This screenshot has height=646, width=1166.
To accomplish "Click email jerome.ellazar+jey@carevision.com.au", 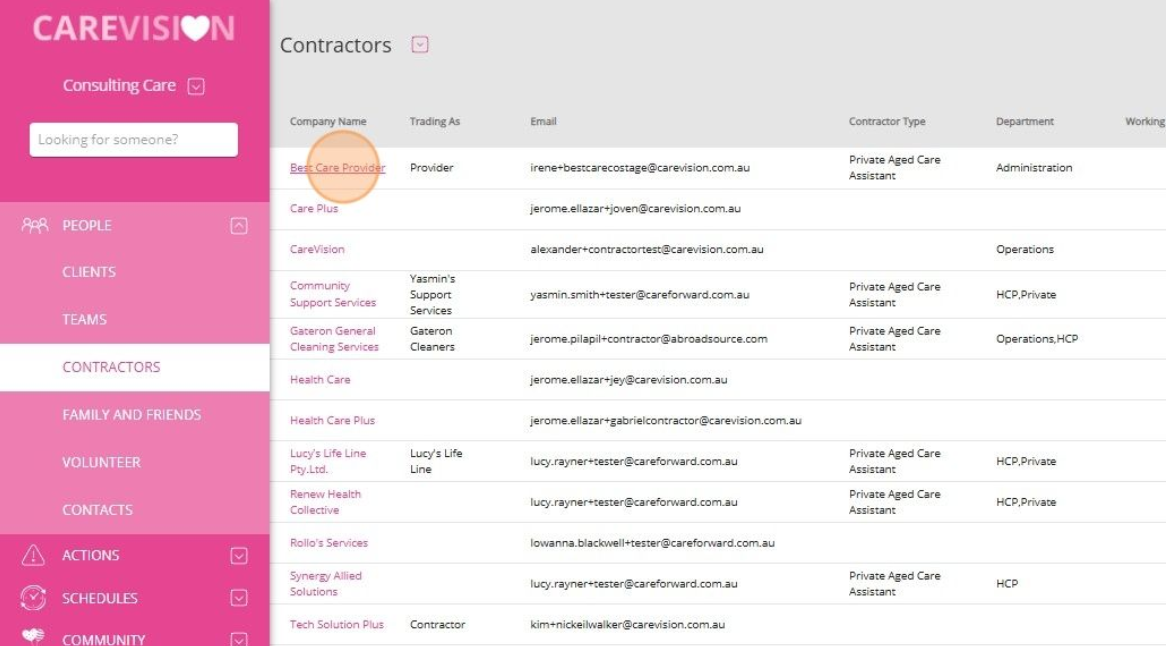I will point(629,380).
